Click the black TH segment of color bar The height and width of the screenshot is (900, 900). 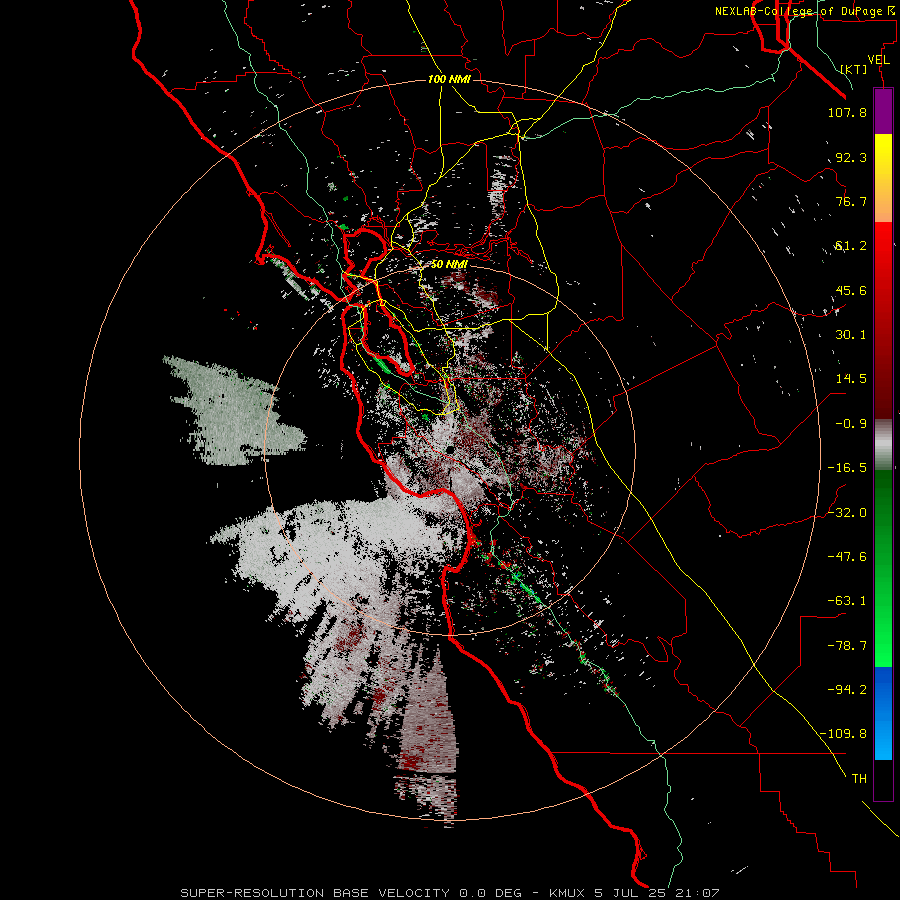click(883, 779)
